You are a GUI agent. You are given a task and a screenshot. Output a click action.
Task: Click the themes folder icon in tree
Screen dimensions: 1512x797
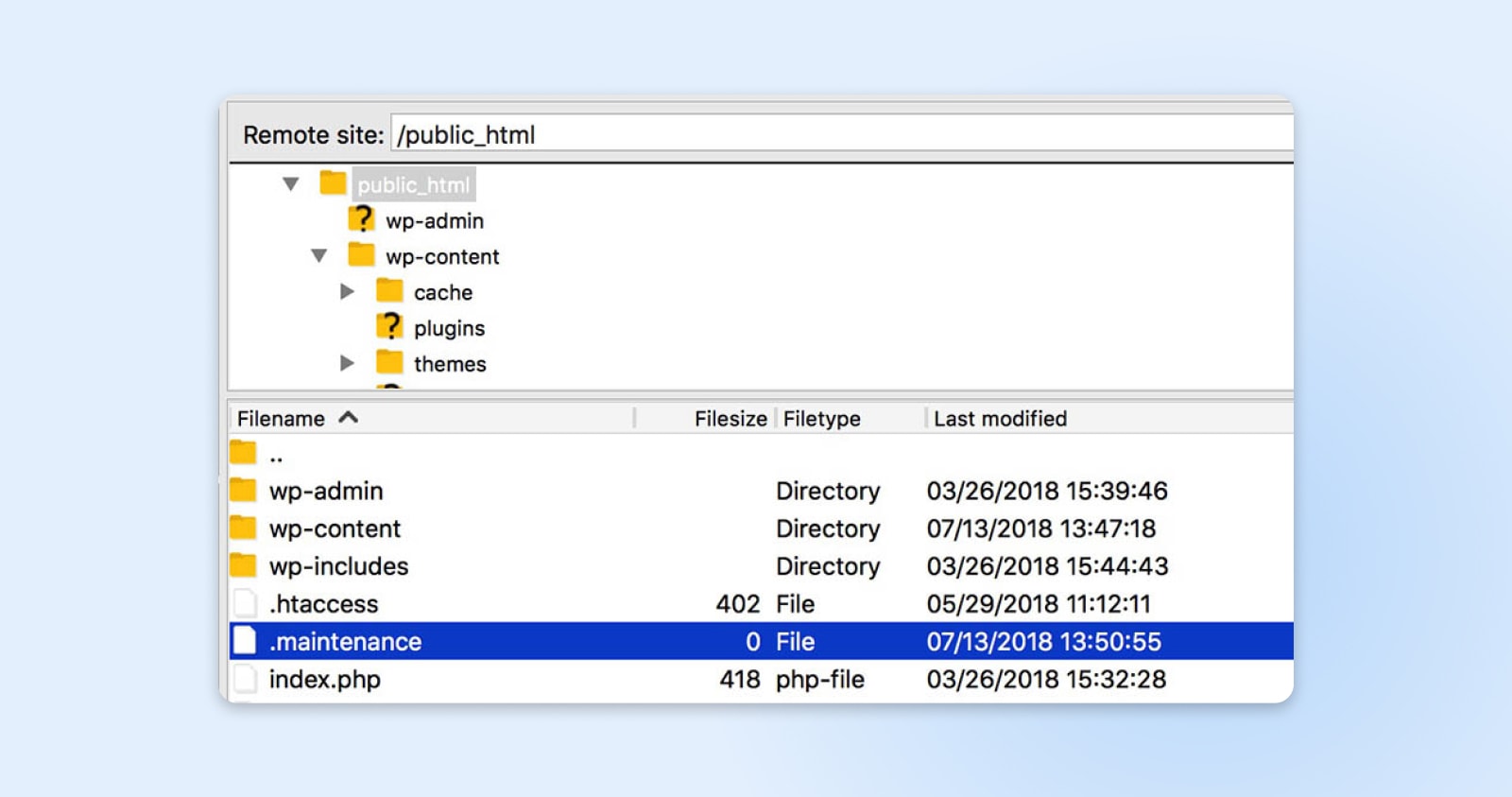[389, 363]
